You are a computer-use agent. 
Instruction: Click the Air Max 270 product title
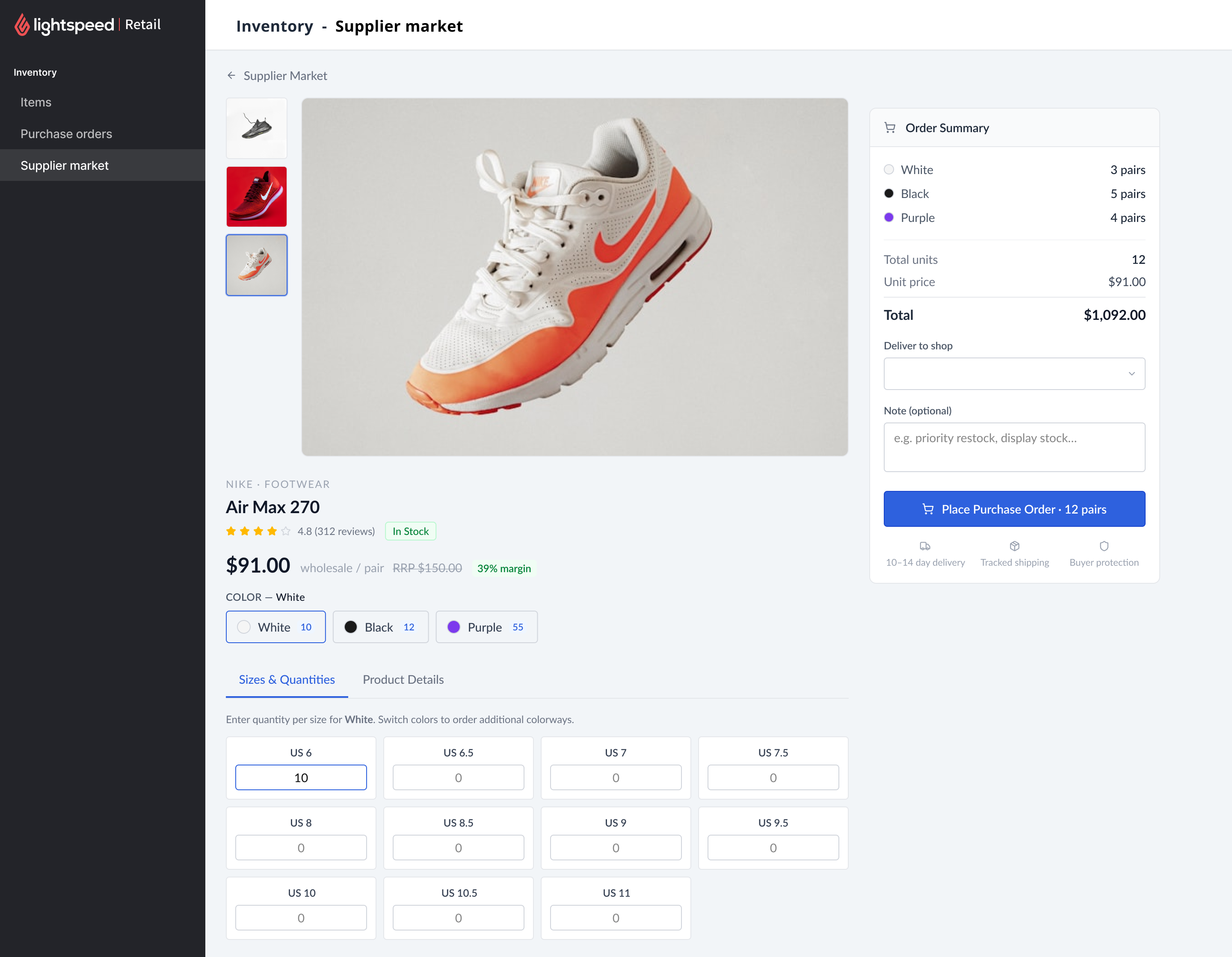[x=272, y=507]
